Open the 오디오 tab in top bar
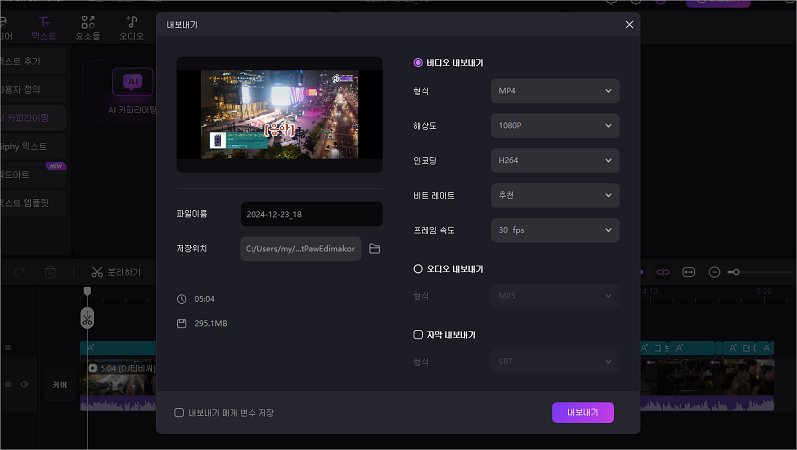Image resolution: width=797 pixels, height=450 pixels. pos(132,27)
